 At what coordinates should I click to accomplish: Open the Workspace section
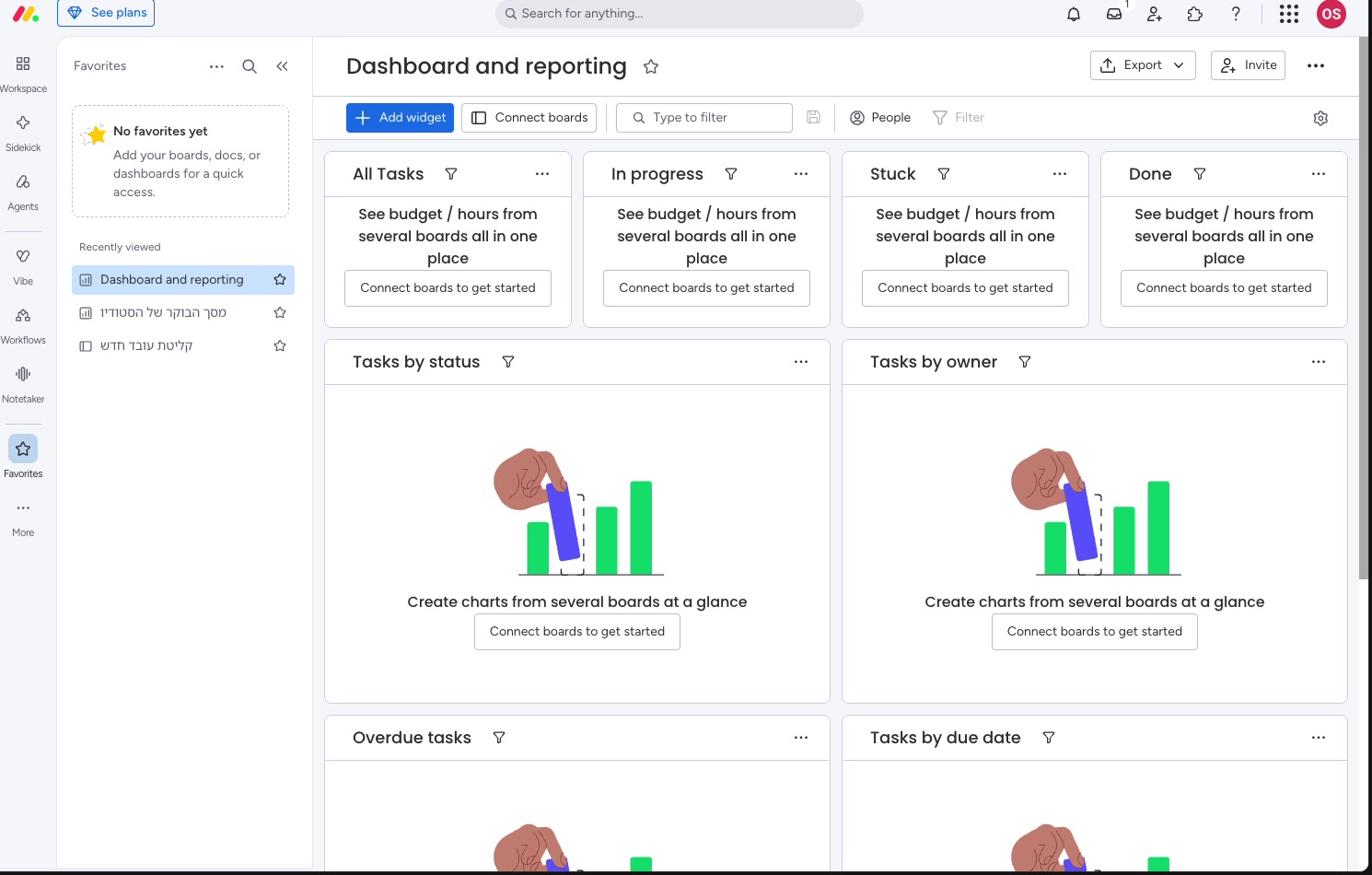pos(23,74)
